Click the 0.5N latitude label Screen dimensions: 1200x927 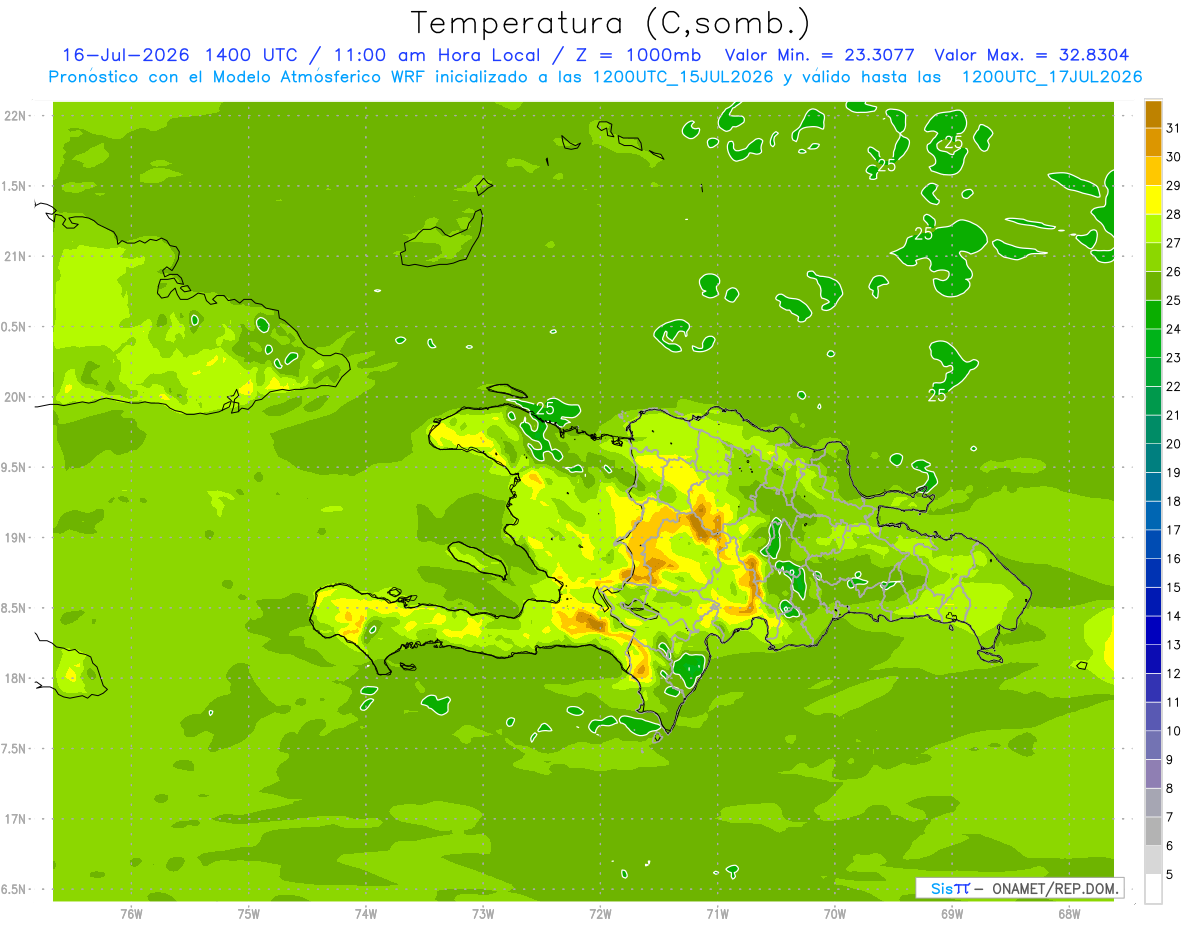[15, 327]
